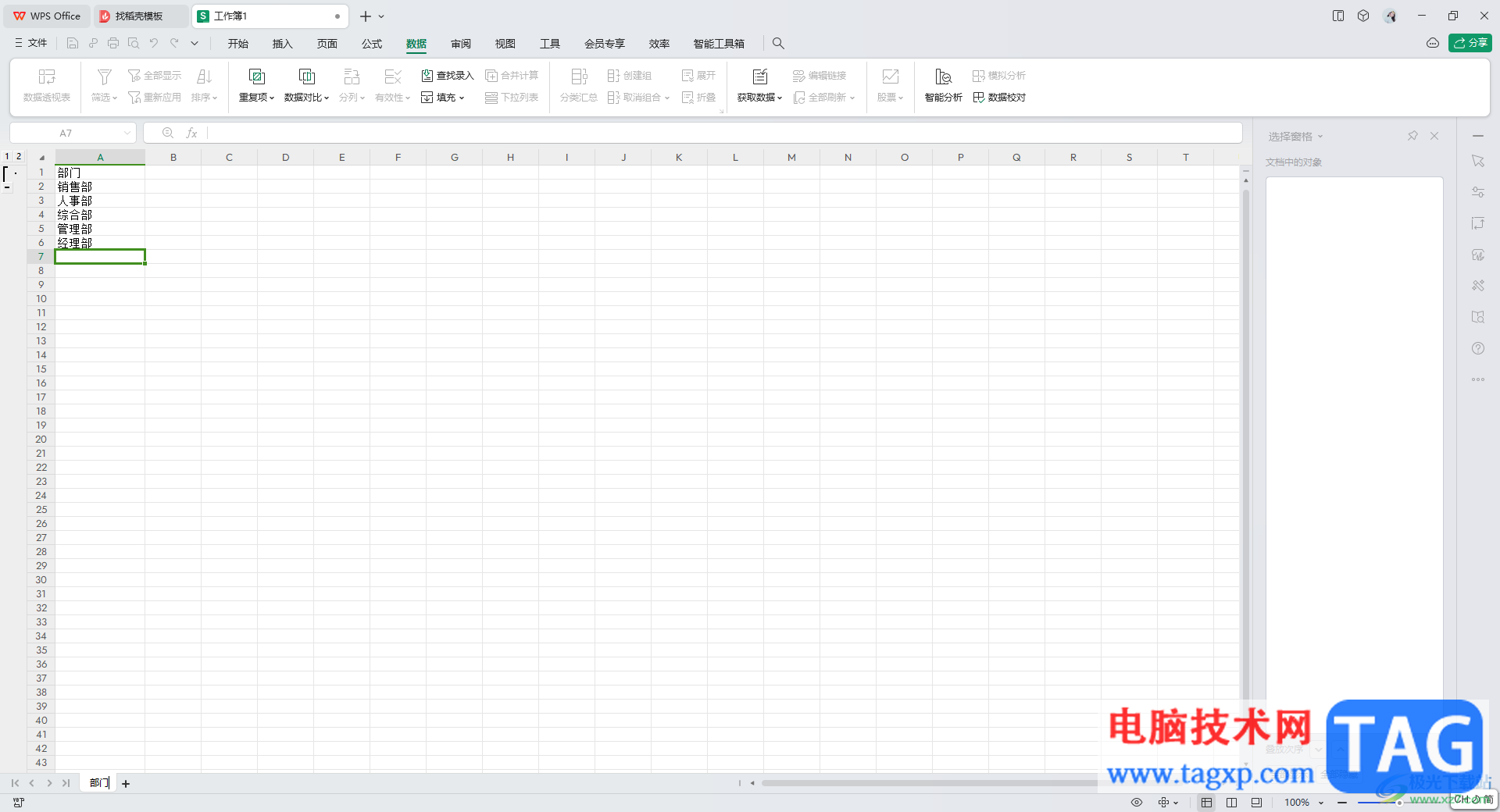
Task: Select cell A5 containing 管理部
Action: [x=100, y=229]
